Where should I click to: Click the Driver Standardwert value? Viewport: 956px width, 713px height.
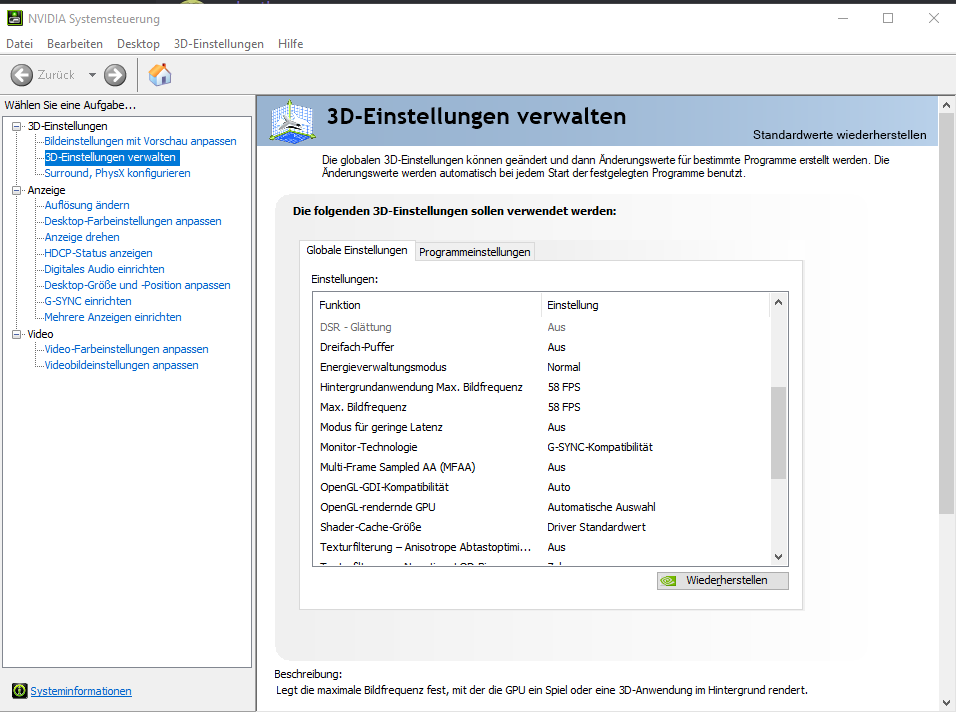click(x=596, y=527)
